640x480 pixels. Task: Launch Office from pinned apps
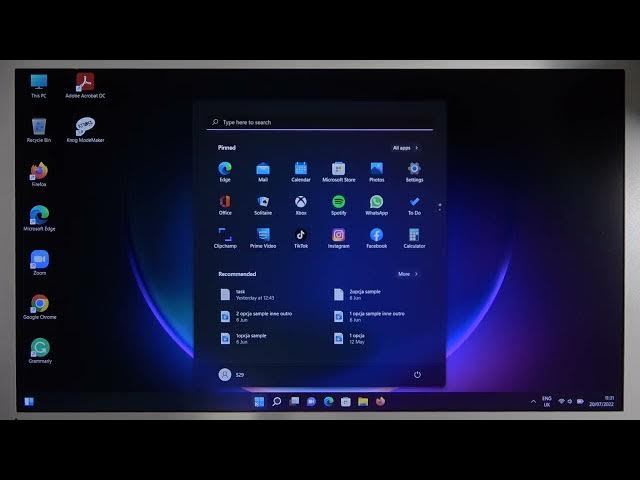tap(225, 205)
